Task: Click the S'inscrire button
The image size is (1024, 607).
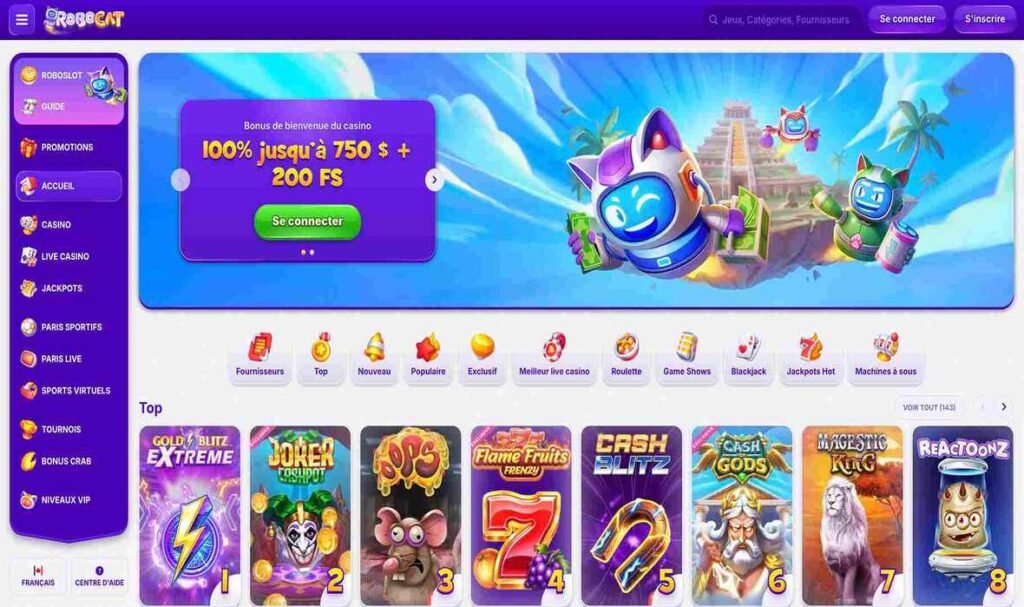Action: [985, 19]
